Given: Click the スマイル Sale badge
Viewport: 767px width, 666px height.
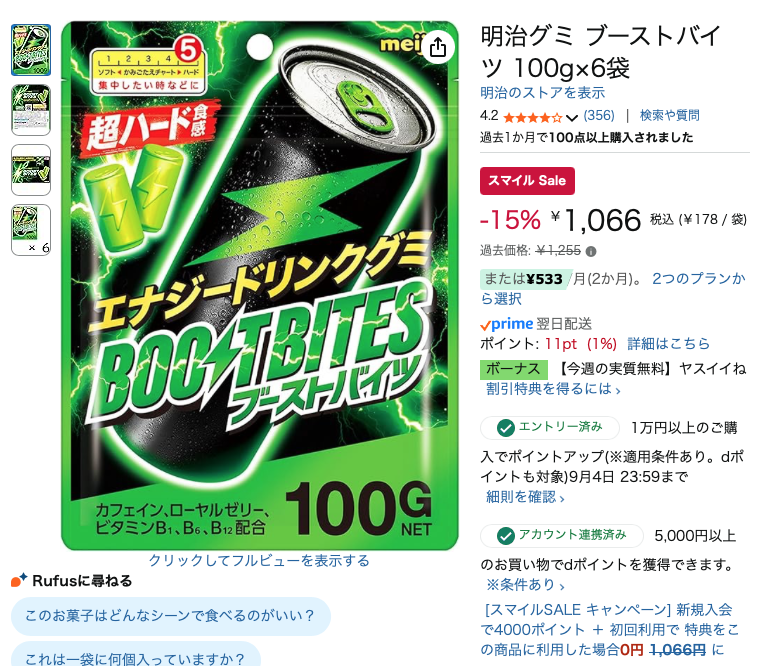Looking at the screenshot, I should click(527, 181).
